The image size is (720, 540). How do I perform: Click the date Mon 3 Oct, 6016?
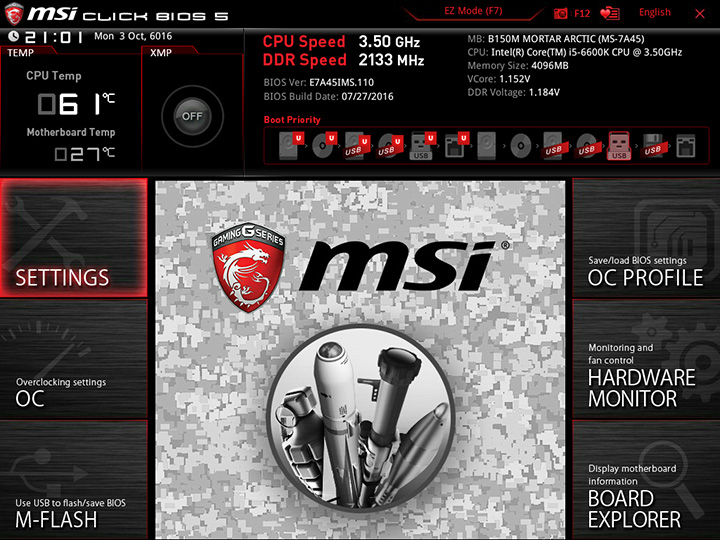pyautogui.click(x=133, y=36)
